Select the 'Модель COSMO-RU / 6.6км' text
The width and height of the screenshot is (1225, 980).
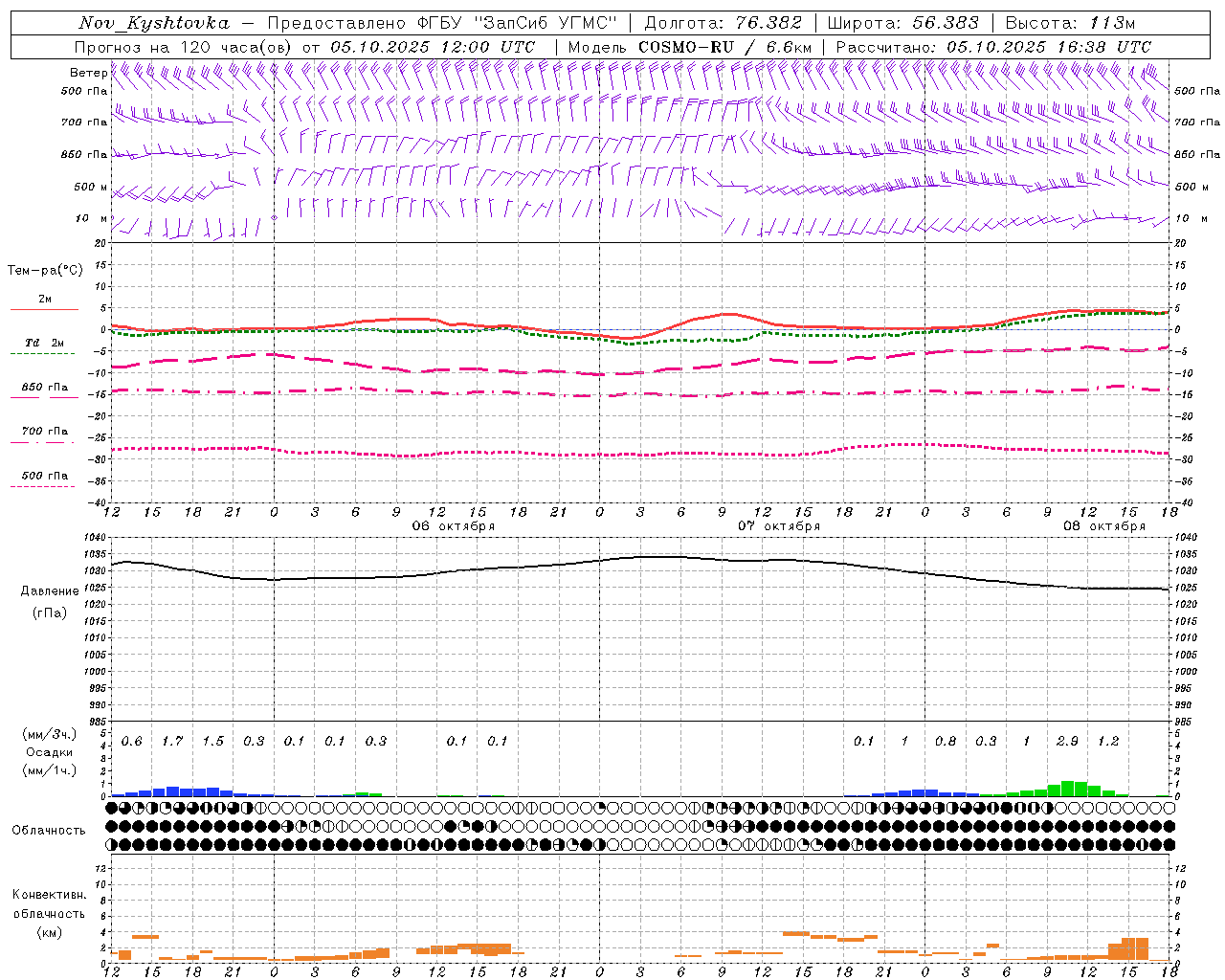pyautogui.click(x=689, y=47)
